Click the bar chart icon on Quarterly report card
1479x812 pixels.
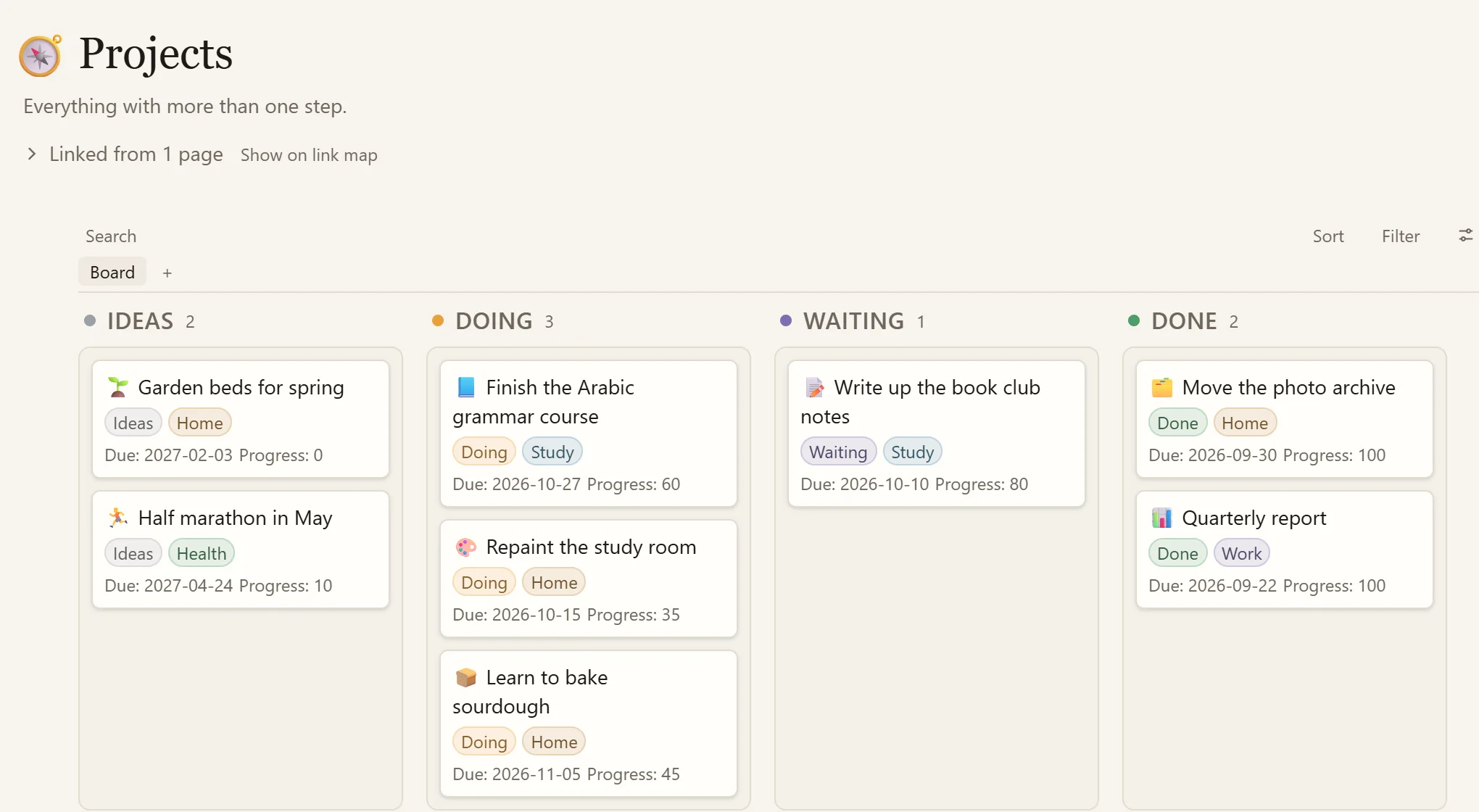(1161, 518)
